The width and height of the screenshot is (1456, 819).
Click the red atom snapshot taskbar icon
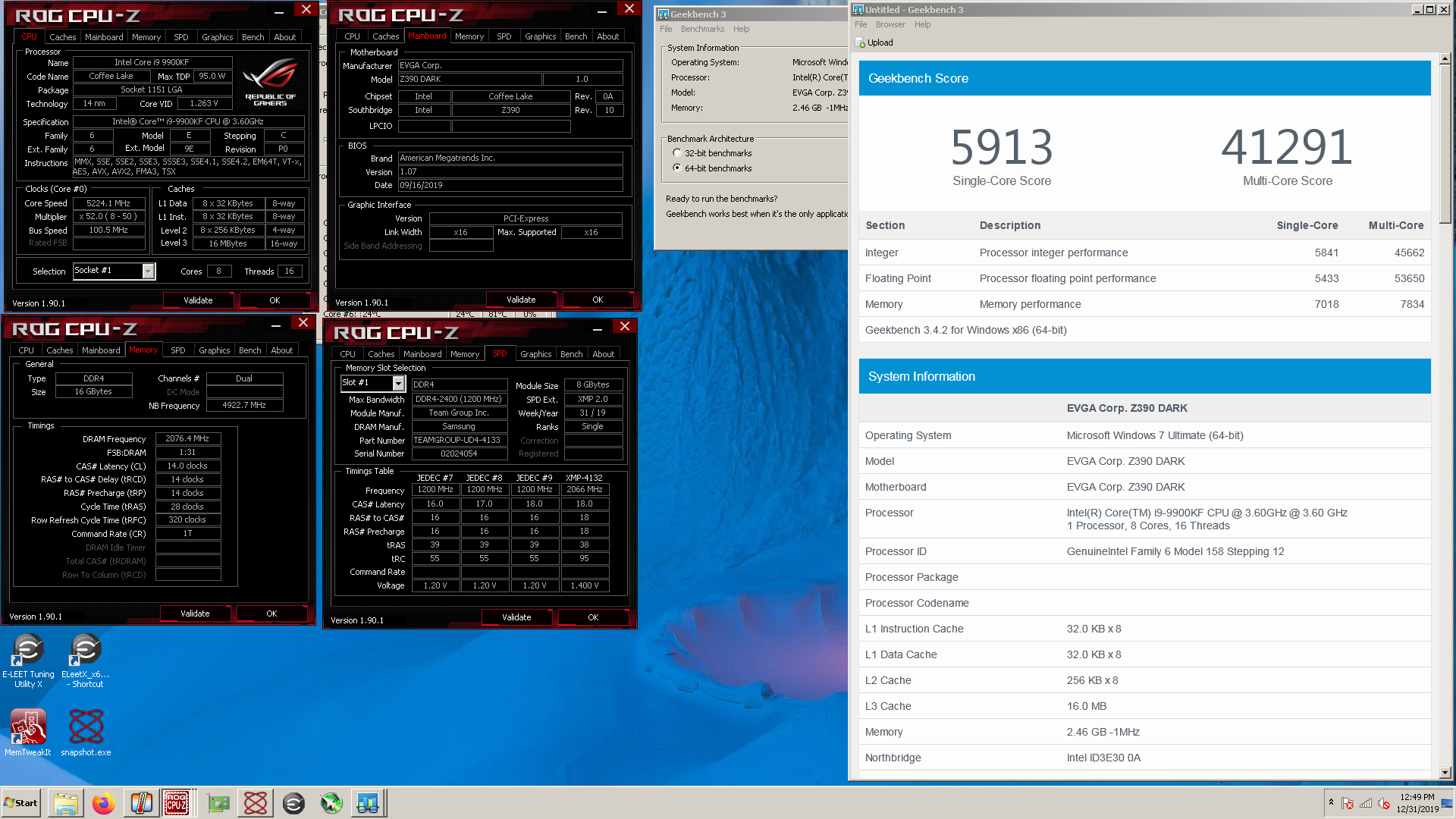tap(256, 803)
